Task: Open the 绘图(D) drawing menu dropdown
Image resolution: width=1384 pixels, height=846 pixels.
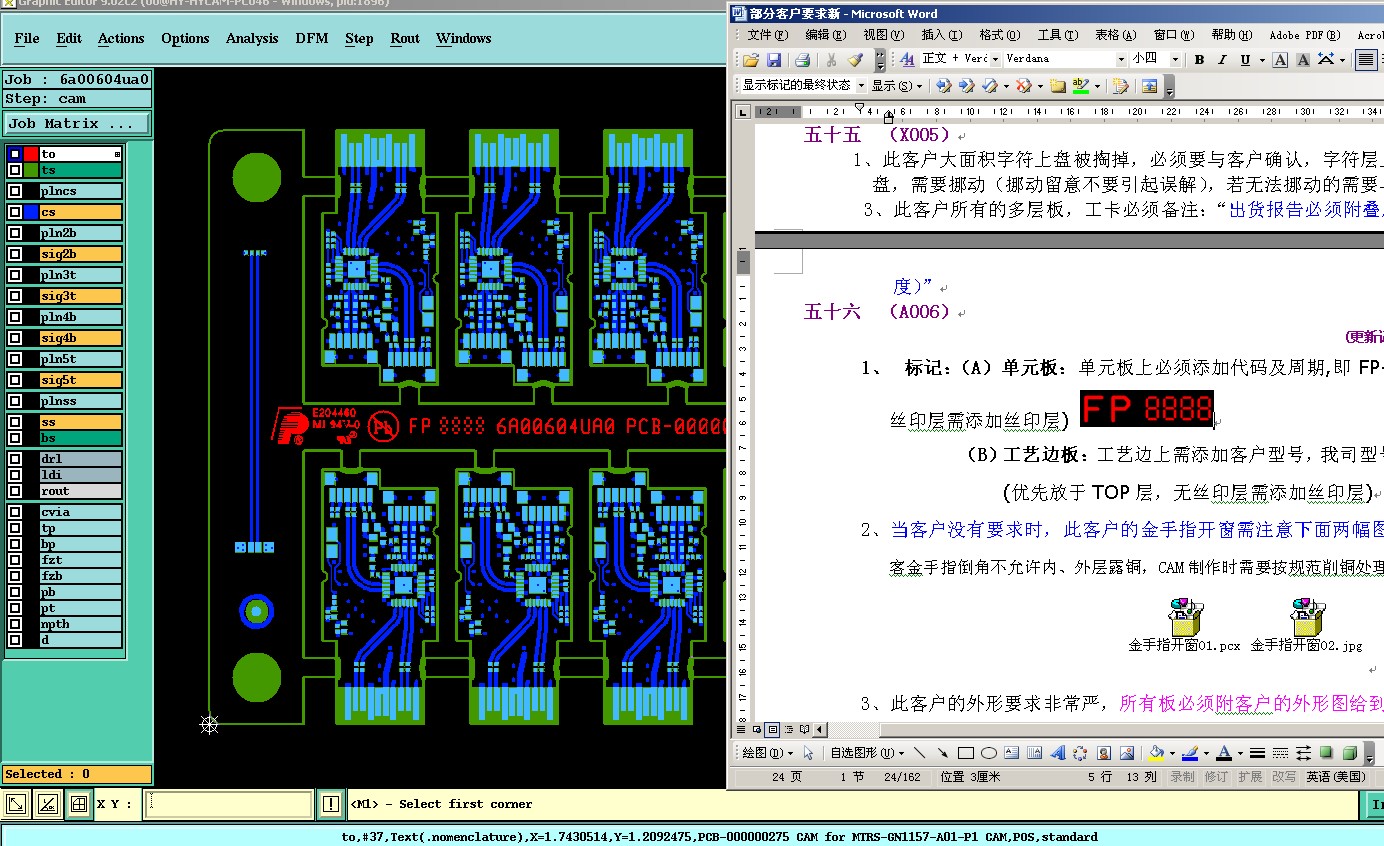Action: point(767,753)
